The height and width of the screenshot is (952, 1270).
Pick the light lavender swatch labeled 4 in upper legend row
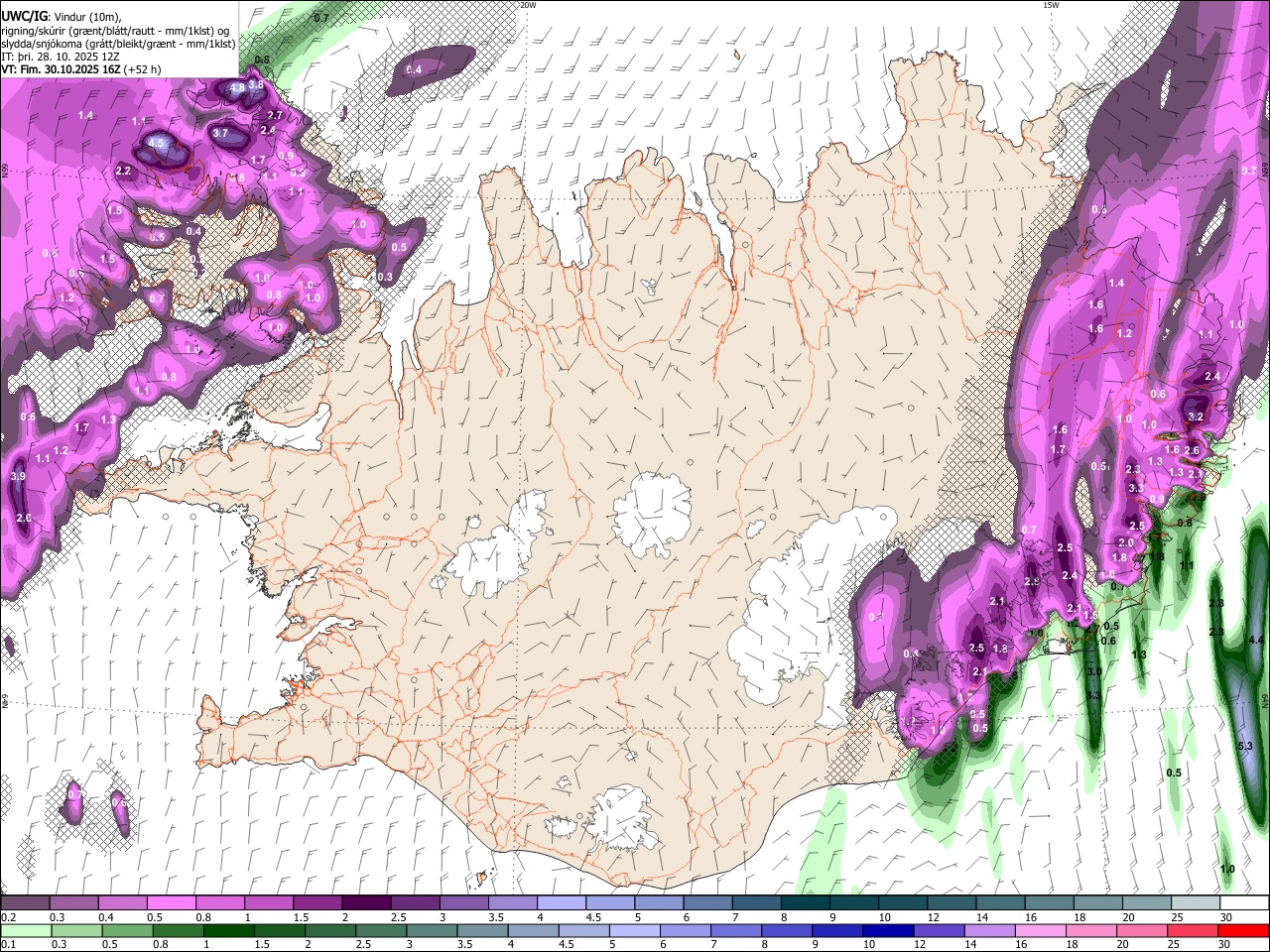(x=561, y=903)
